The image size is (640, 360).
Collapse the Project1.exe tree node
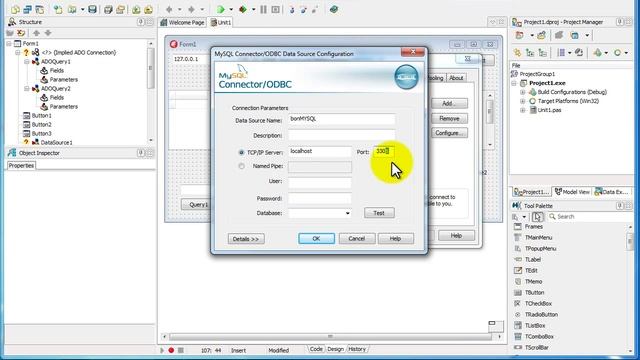[x=514, y=83]
